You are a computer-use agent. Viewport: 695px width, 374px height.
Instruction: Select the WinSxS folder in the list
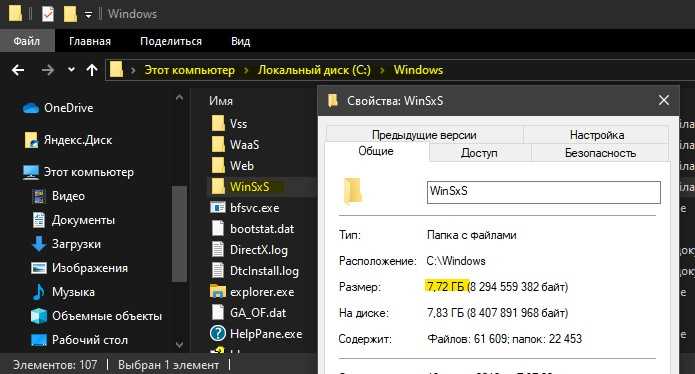pos(249,187)
